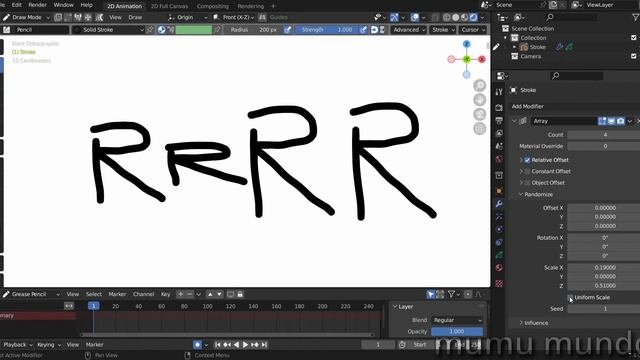Open the Solid Stroke material dropdown
Screen dimensions: 640x360
coord(109,30)
